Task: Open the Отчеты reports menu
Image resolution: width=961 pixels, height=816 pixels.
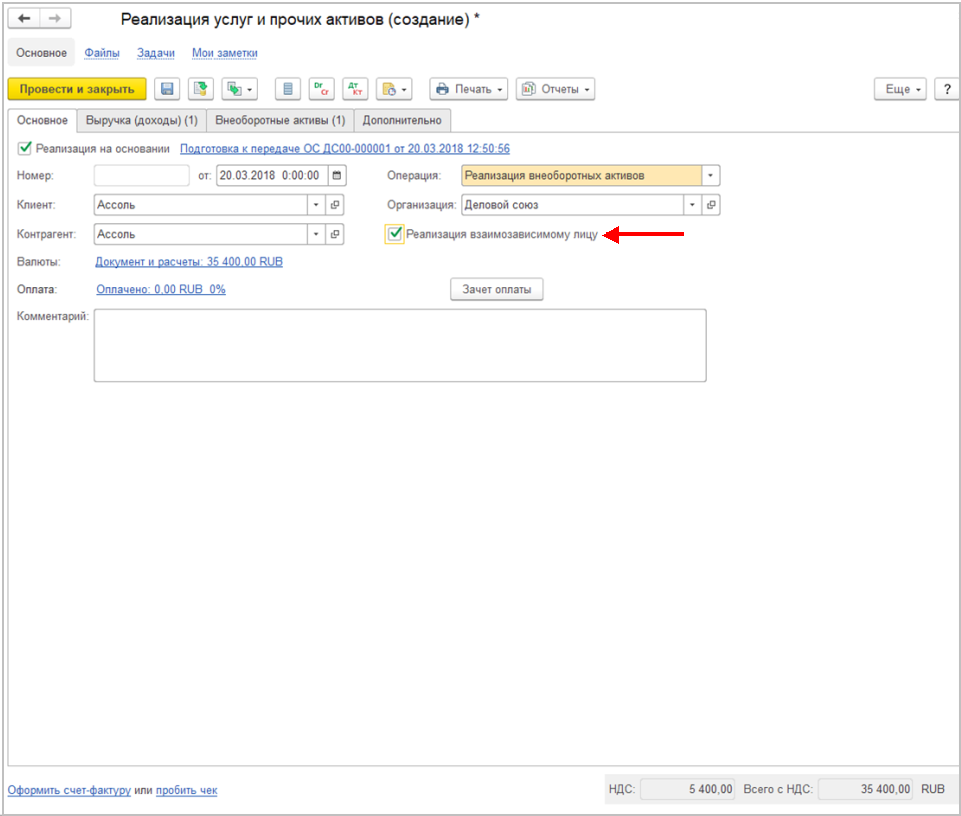Action: coord(555,89)
